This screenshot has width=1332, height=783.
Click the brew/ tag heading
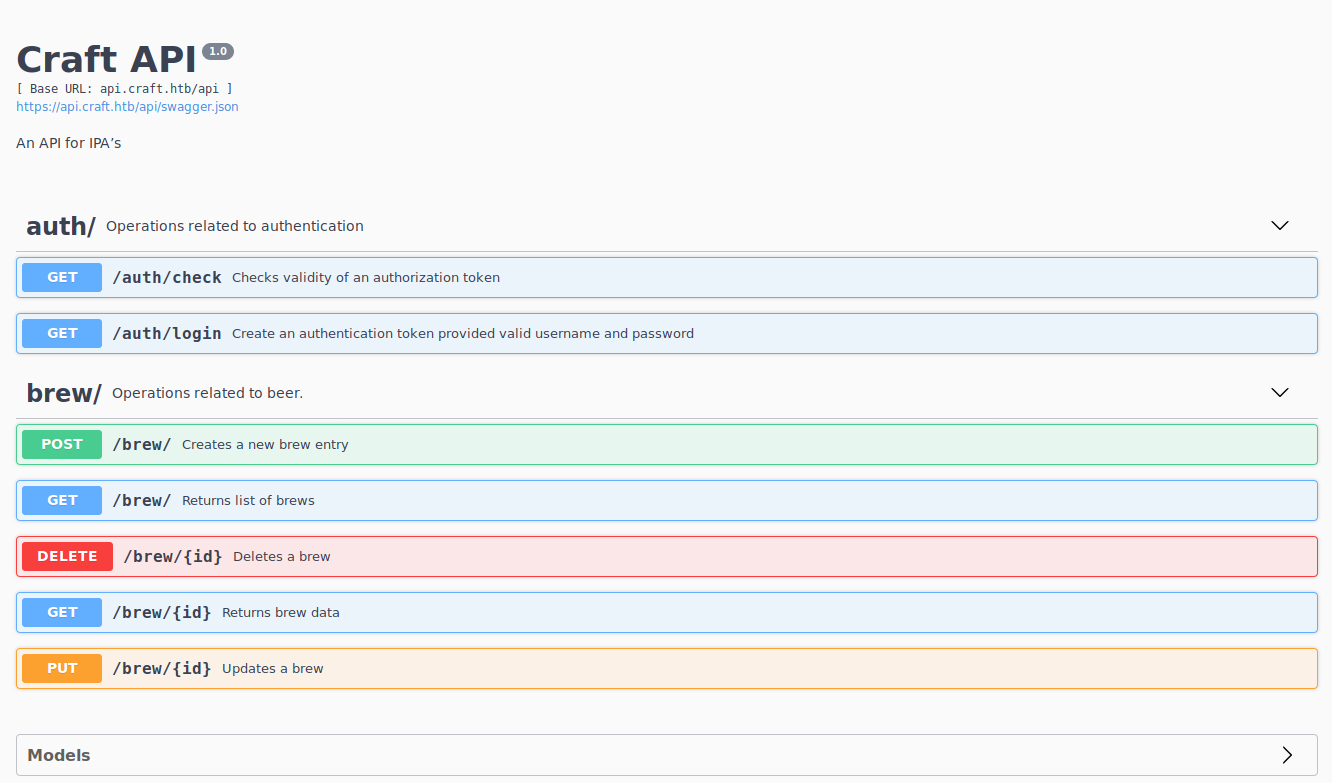click(64, 393)
